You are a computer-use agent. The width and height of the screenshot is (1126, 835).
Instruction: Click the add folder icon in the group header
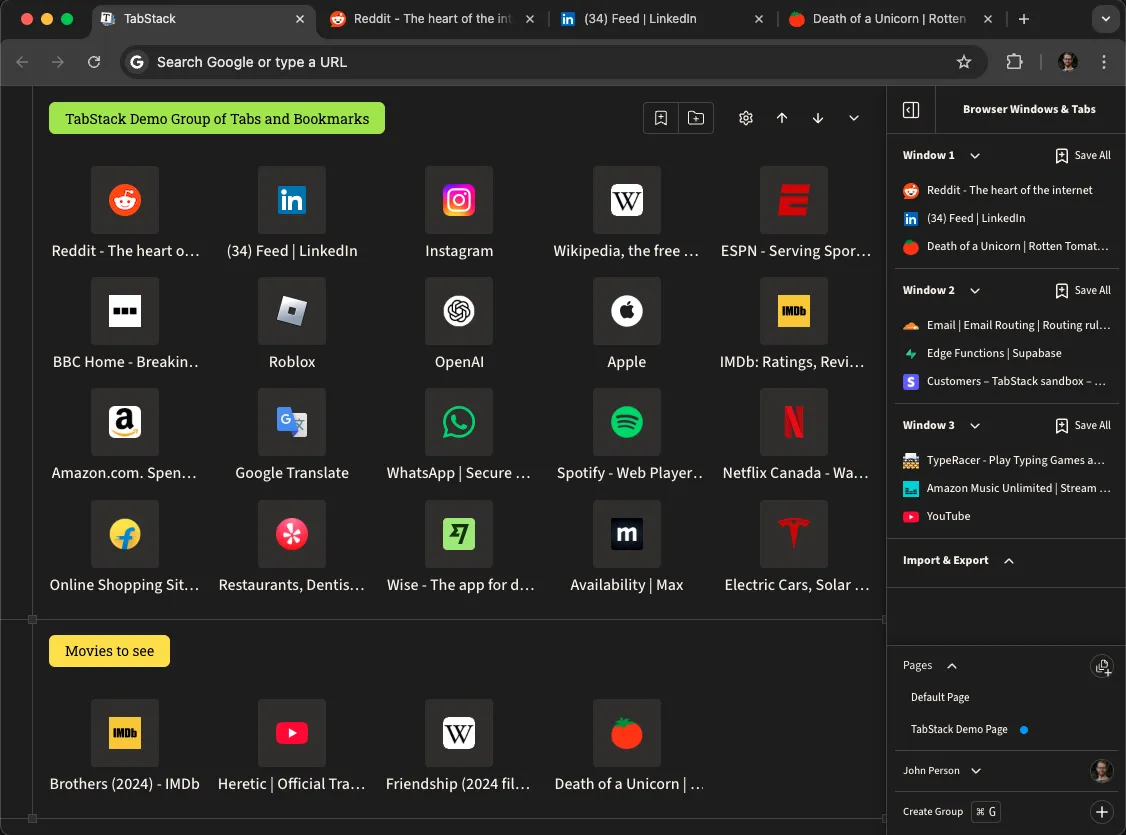[696, 118]
